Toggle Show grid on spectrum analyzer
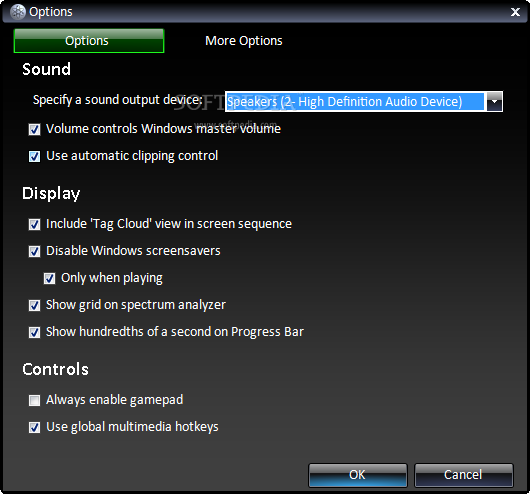Screen dimensions: 530x494 coord(34,305)
